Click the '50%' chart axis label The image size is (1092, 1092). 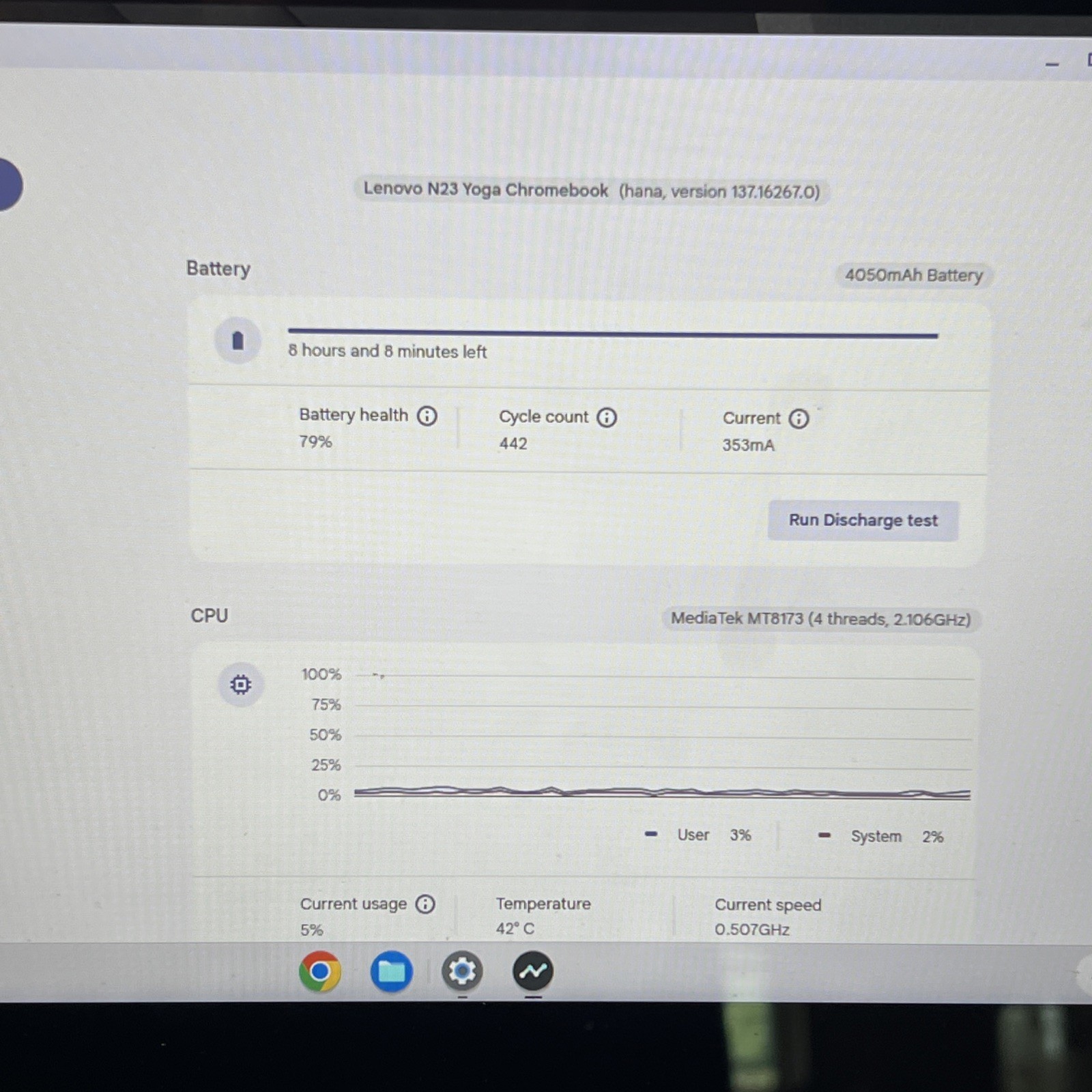pyautogui.click(x=325, y=735)
